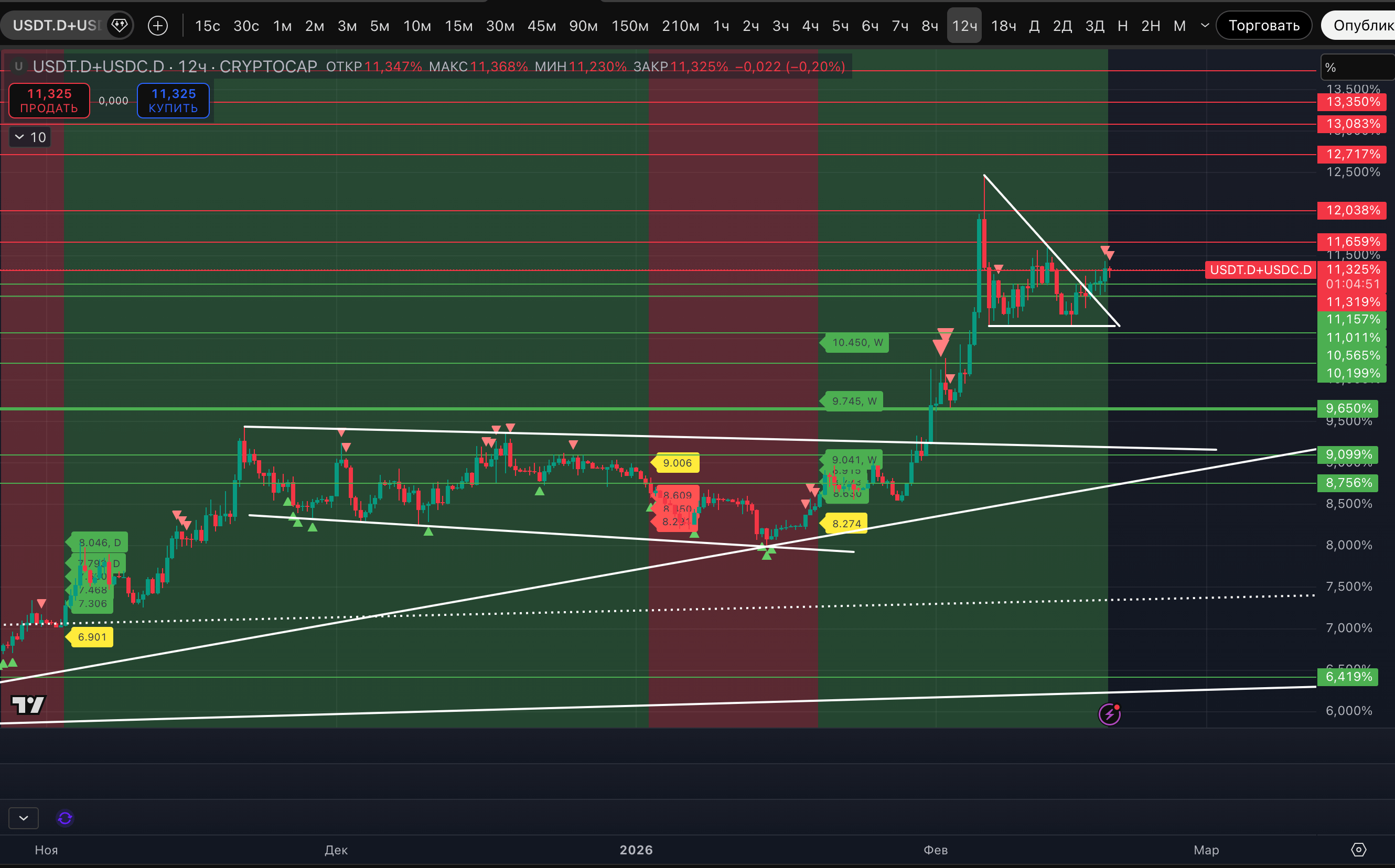Click the 8.274 yellow price label

click(x=846, y=524)
